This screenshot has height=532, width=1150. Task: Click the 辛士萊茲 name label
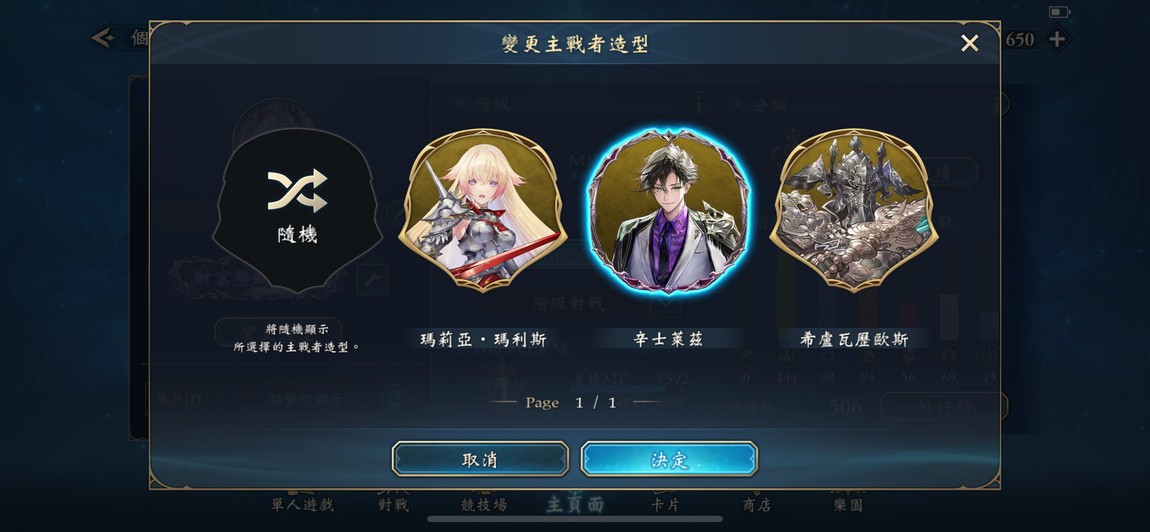click(668, 339)
